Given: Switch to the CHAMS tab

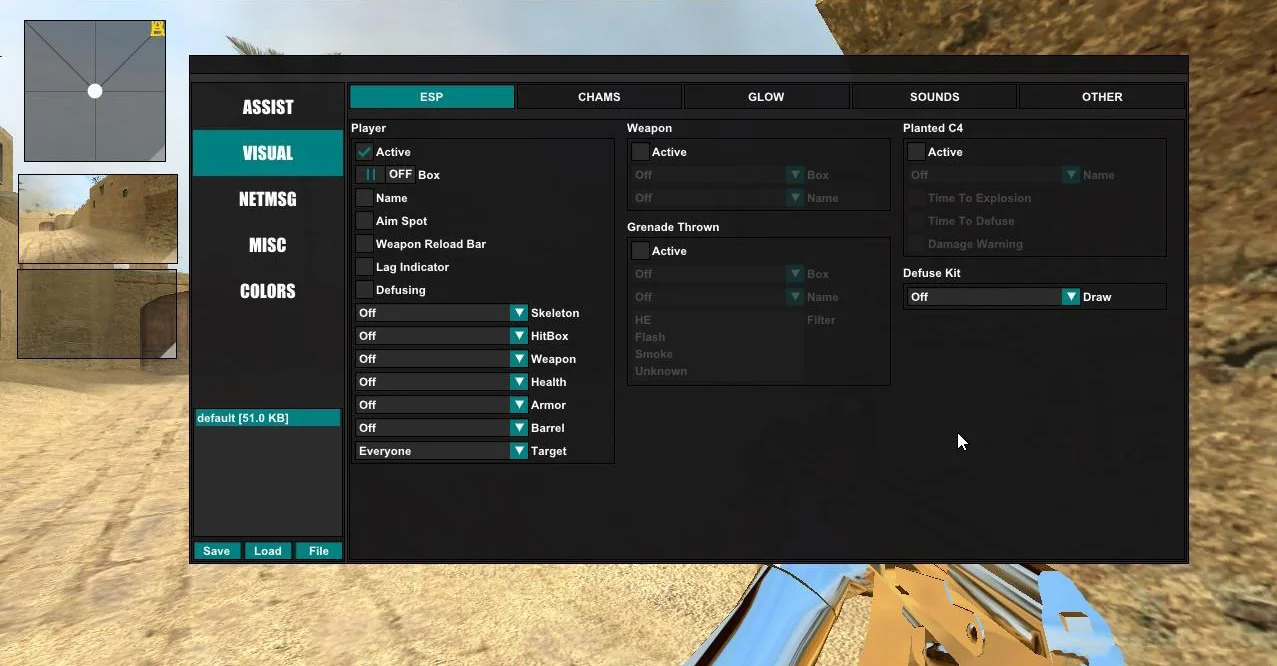Looking at the screenshot, I should pos(599,97).
